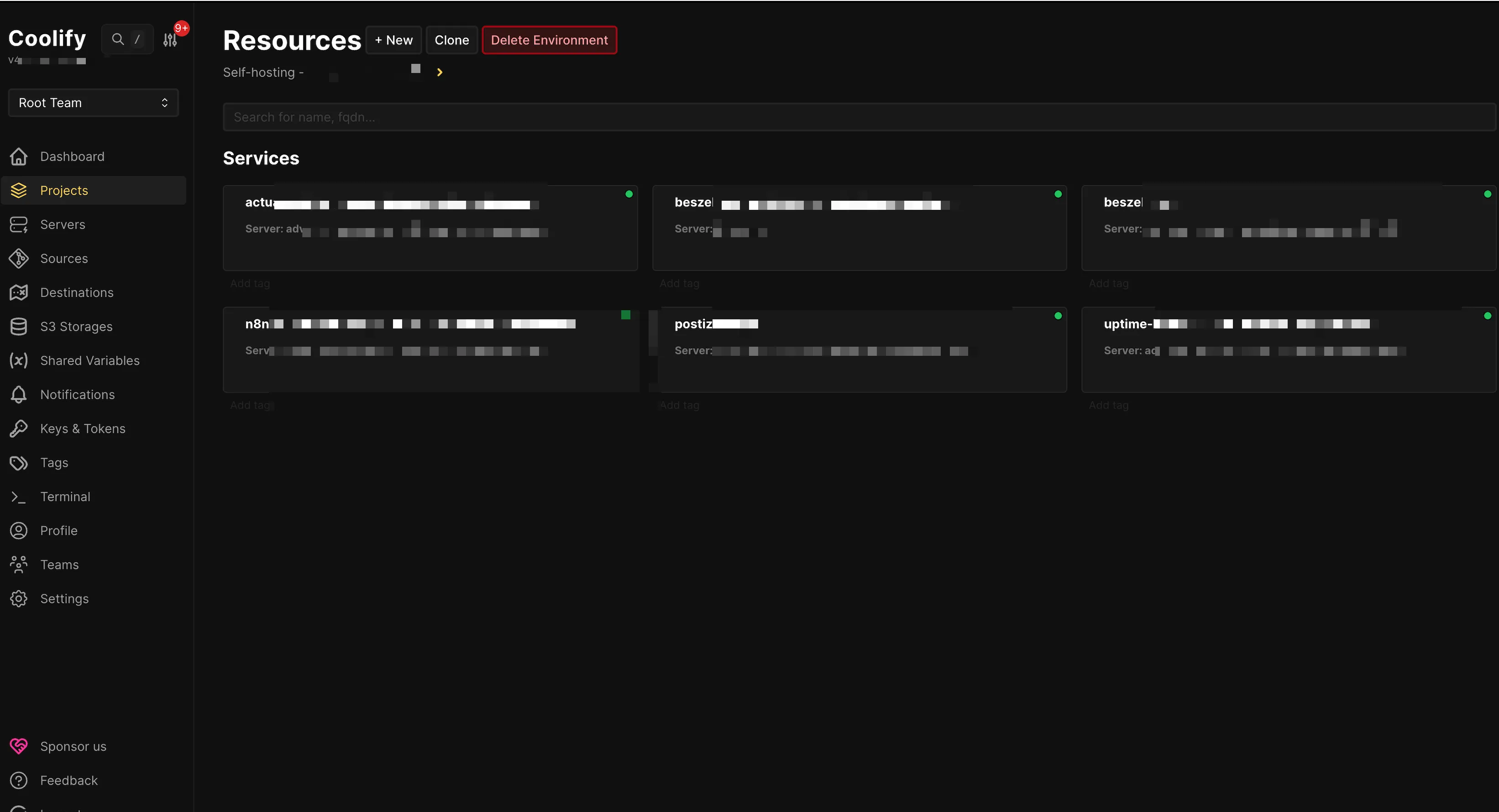Viewport: 1499px width, 812px height.
Task: Click the search for name, fqdn field
Action: (x=859, y=116)
